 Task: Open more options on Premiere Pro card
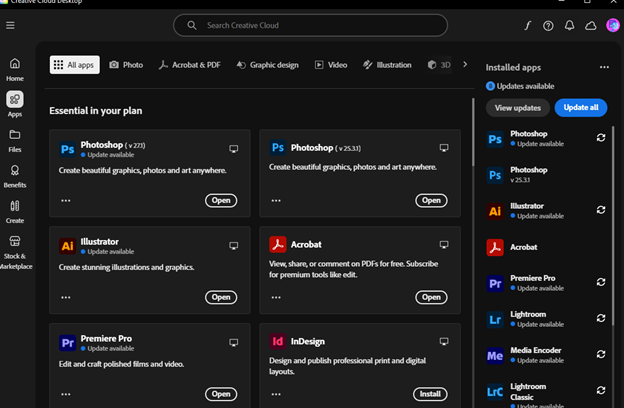66,394
